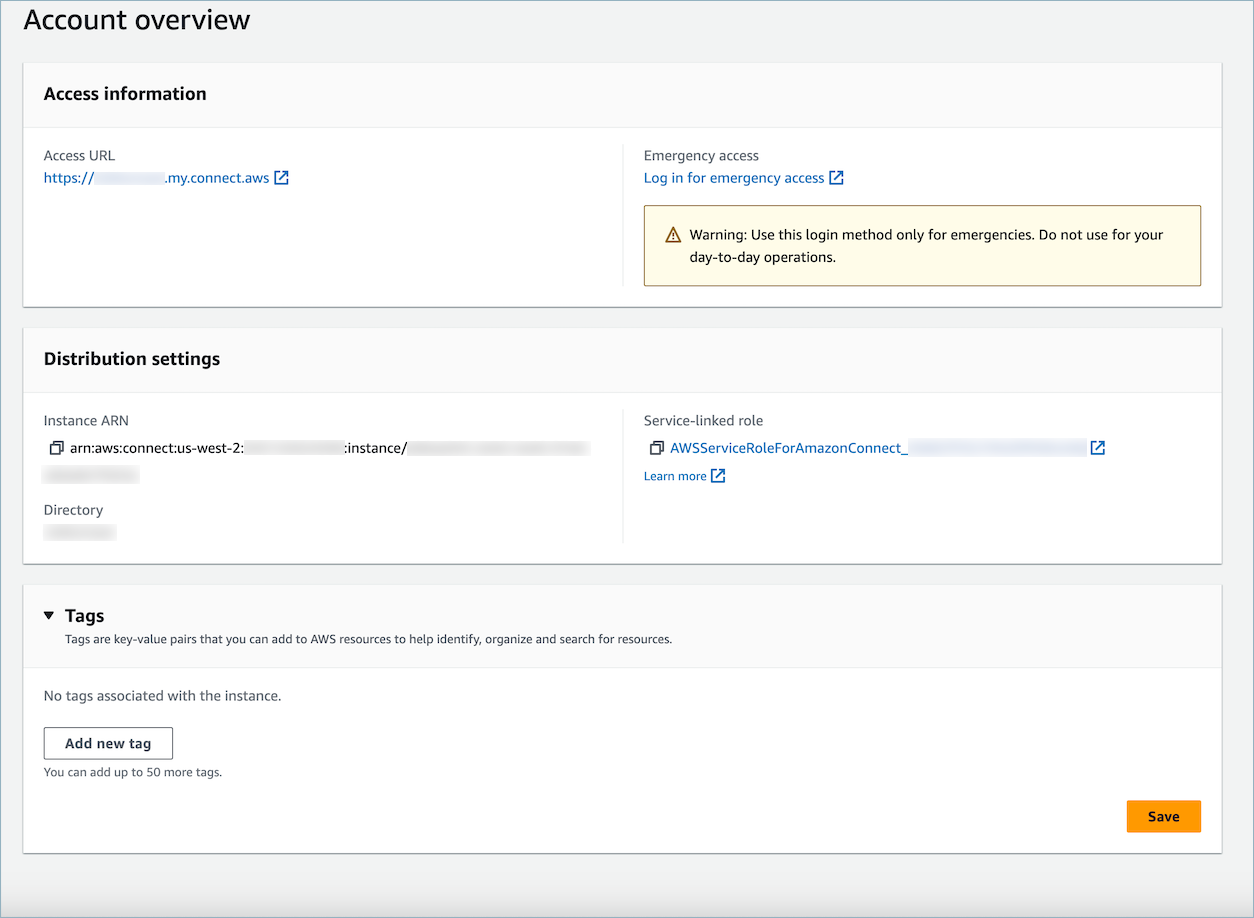Screen dimensions: 1254x918
Task: Open the Access URL my.connect.aws link
Action: (156, 178)
